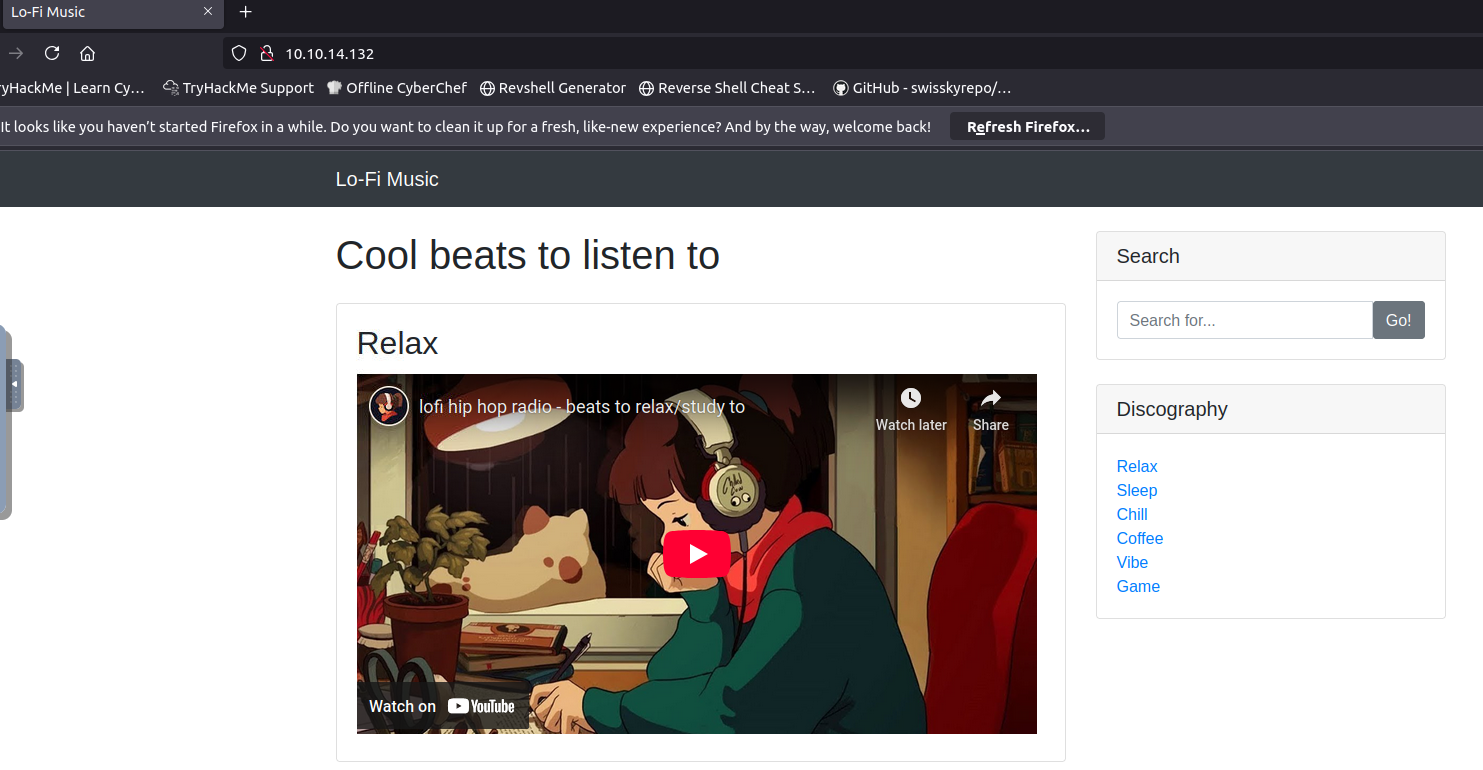The image size is (1483, 770).
Task: Click the forward navigation arrow
Action: pyautogui.click(x=16, y=53)
